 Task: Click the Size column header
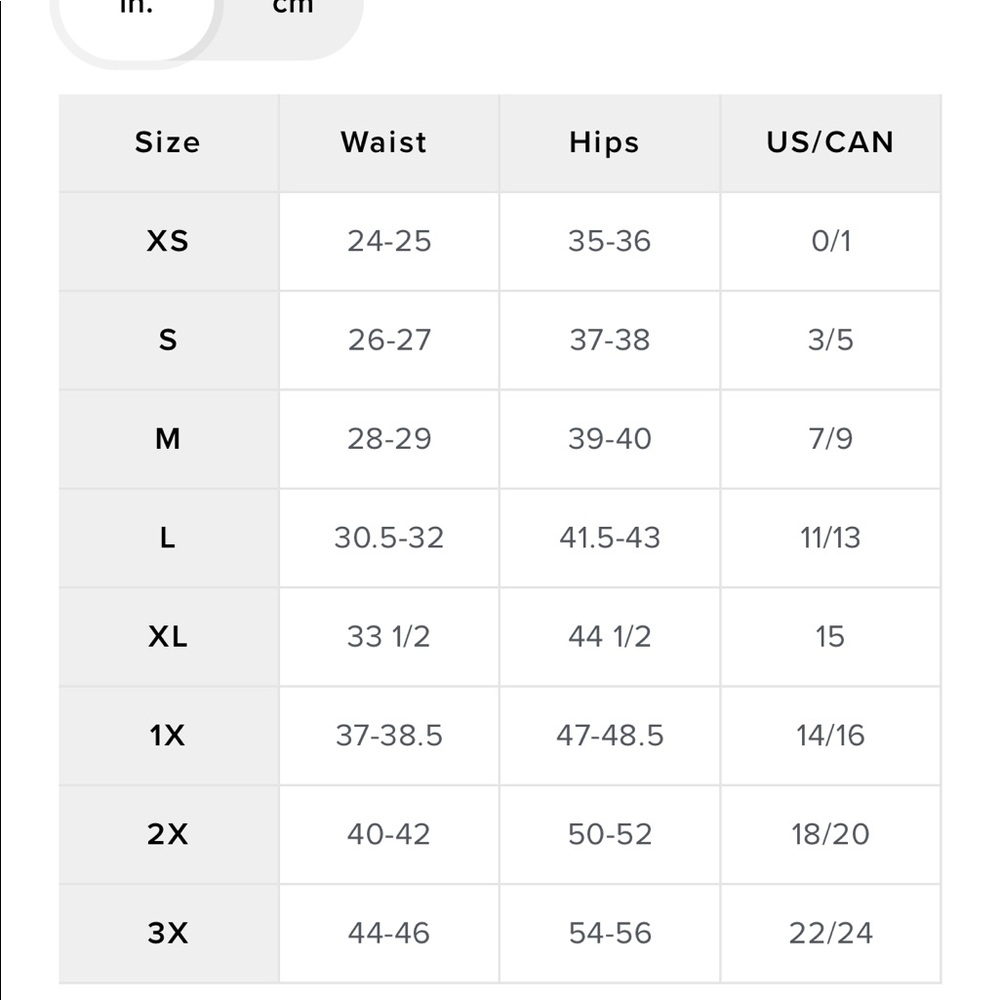coord(168,143)
